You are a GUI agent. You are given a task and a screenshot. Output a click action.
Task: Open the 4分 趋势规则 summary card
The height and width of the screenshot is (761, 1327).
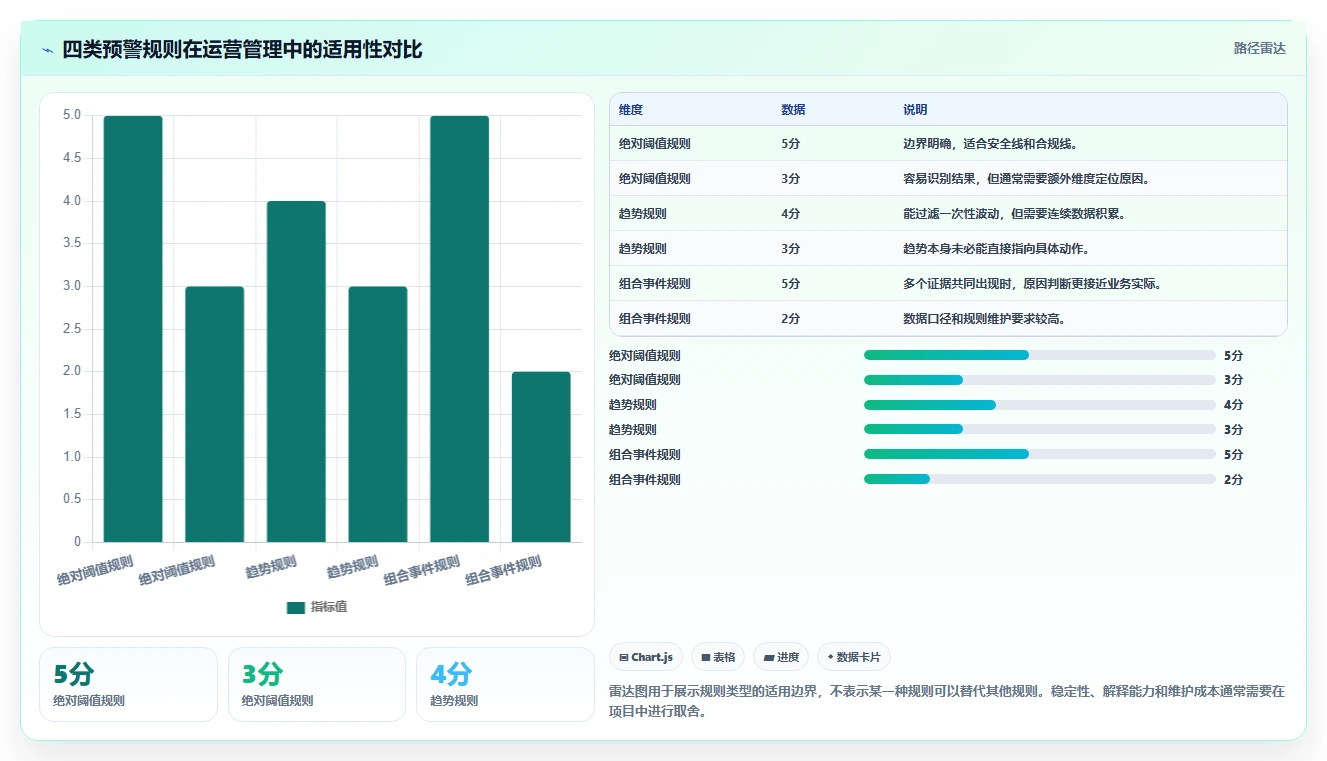point(505,684)
